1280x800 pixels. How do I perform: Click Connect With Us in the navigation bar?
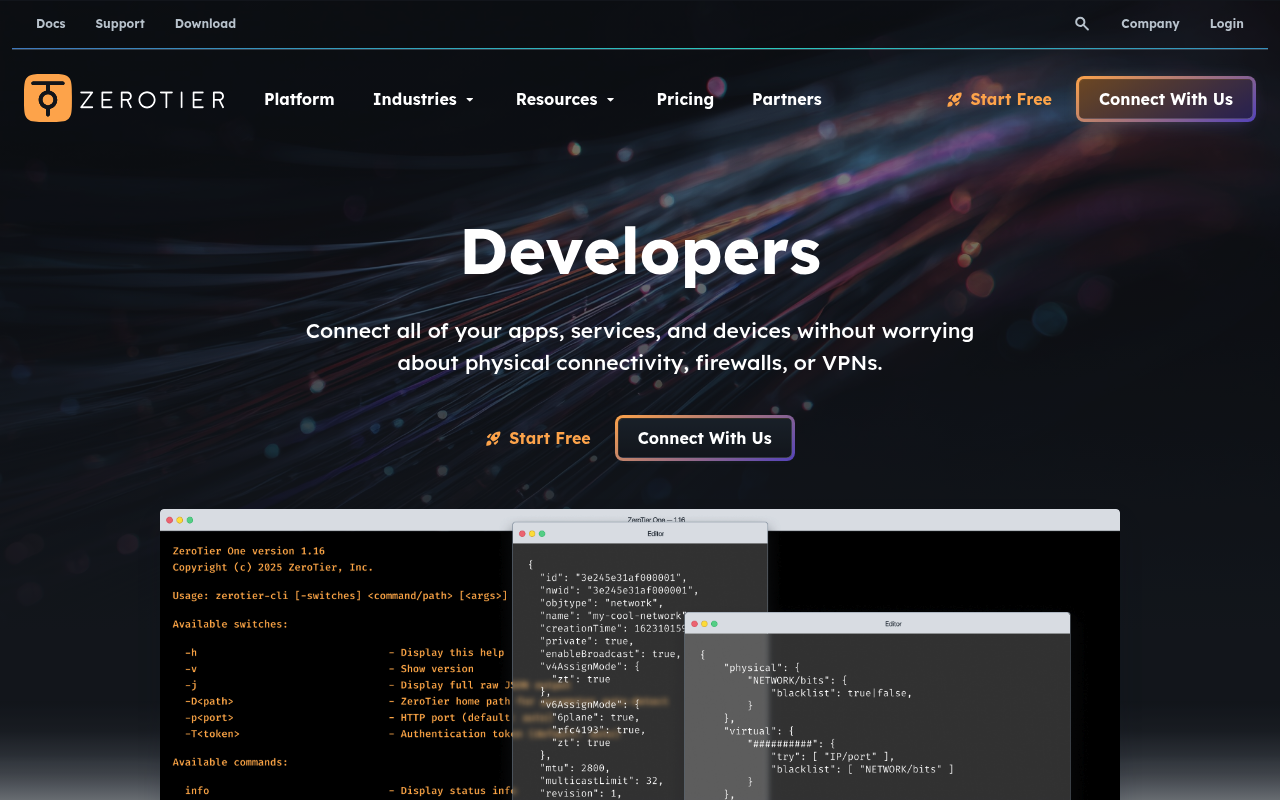point(1166,99)
